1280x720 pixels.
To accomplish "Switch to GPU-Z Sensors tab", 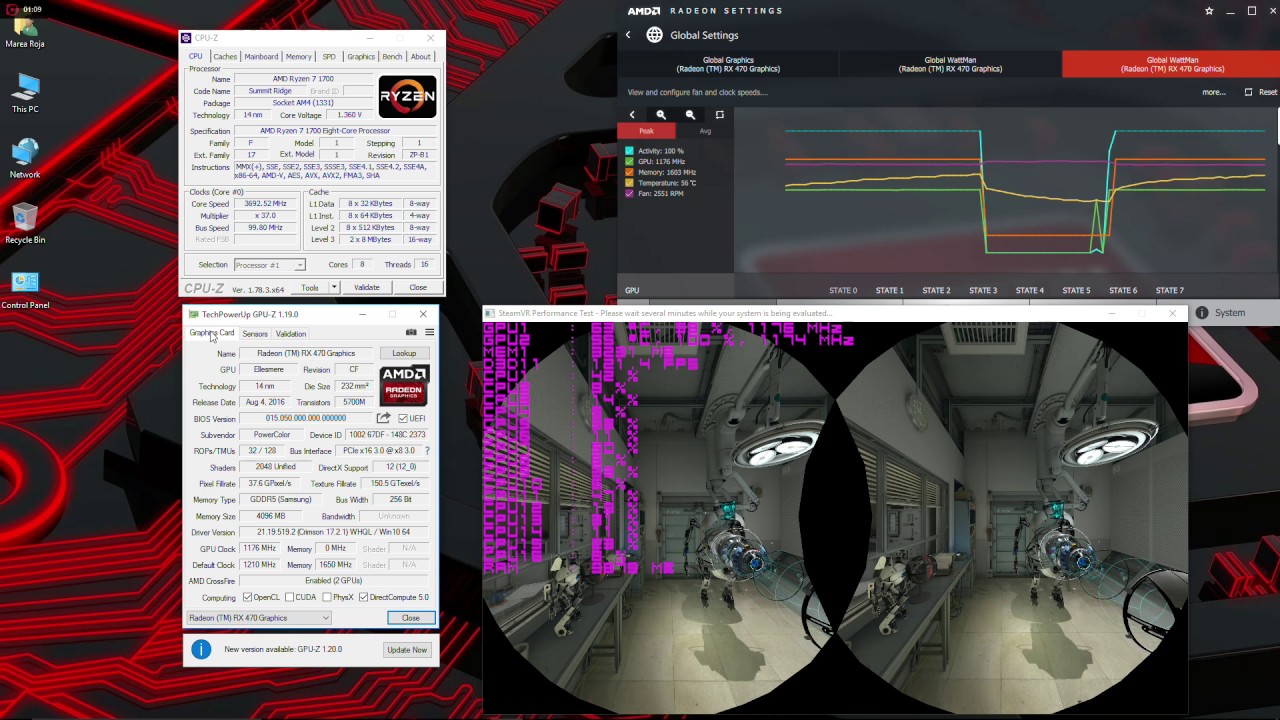I will click(255, 334).
